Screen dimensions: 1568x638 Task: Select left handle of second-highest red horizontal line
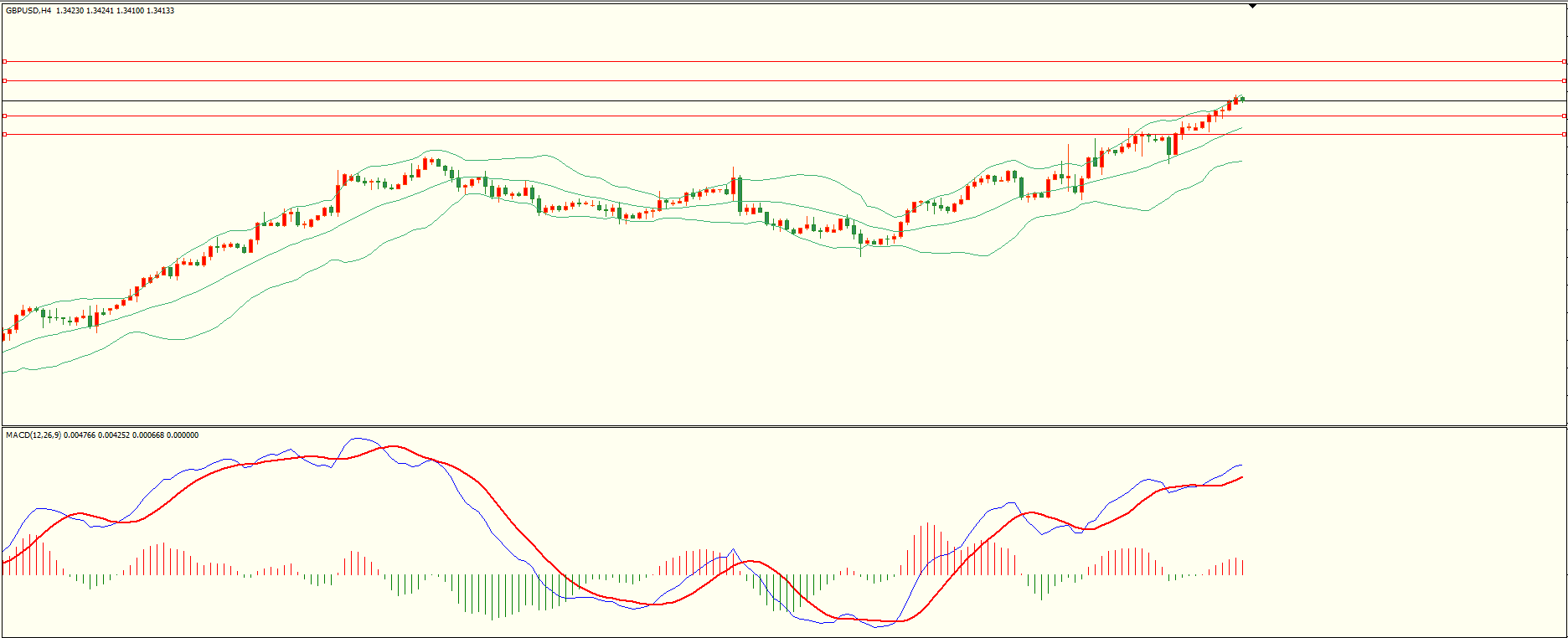[4, 80]
